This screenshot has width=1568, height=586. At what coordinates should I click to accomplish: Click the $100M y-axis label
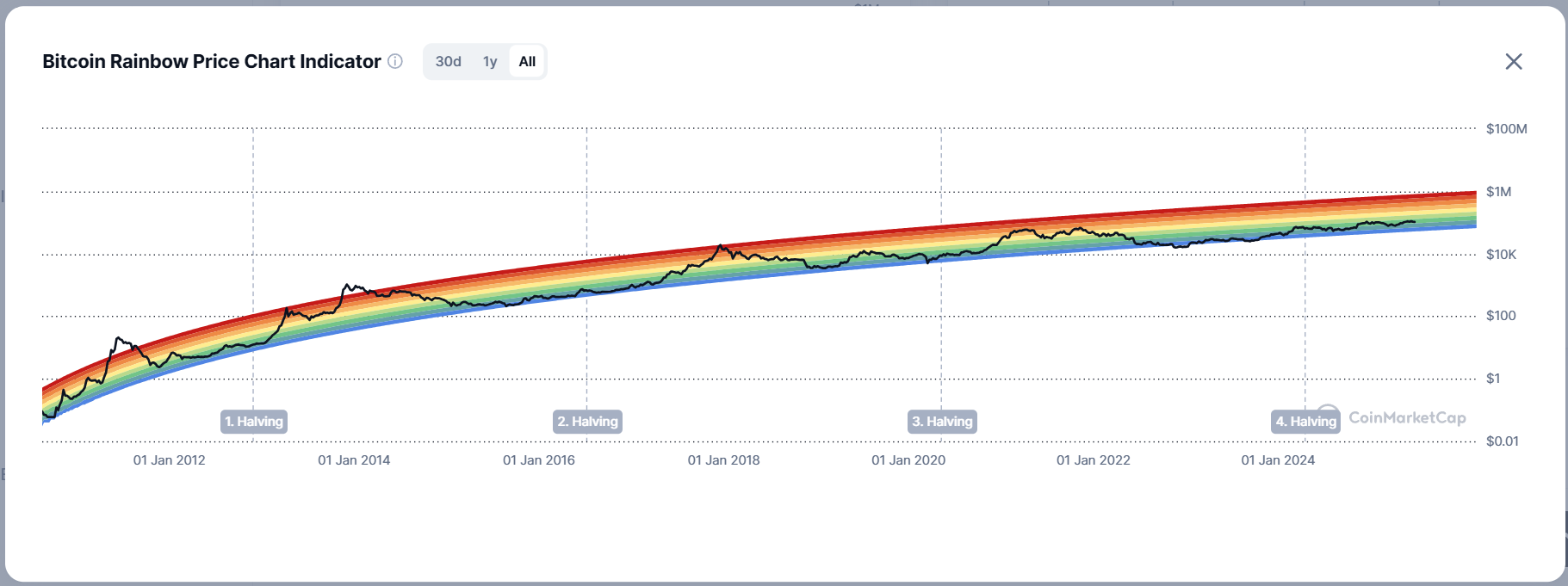point(1507,129)
